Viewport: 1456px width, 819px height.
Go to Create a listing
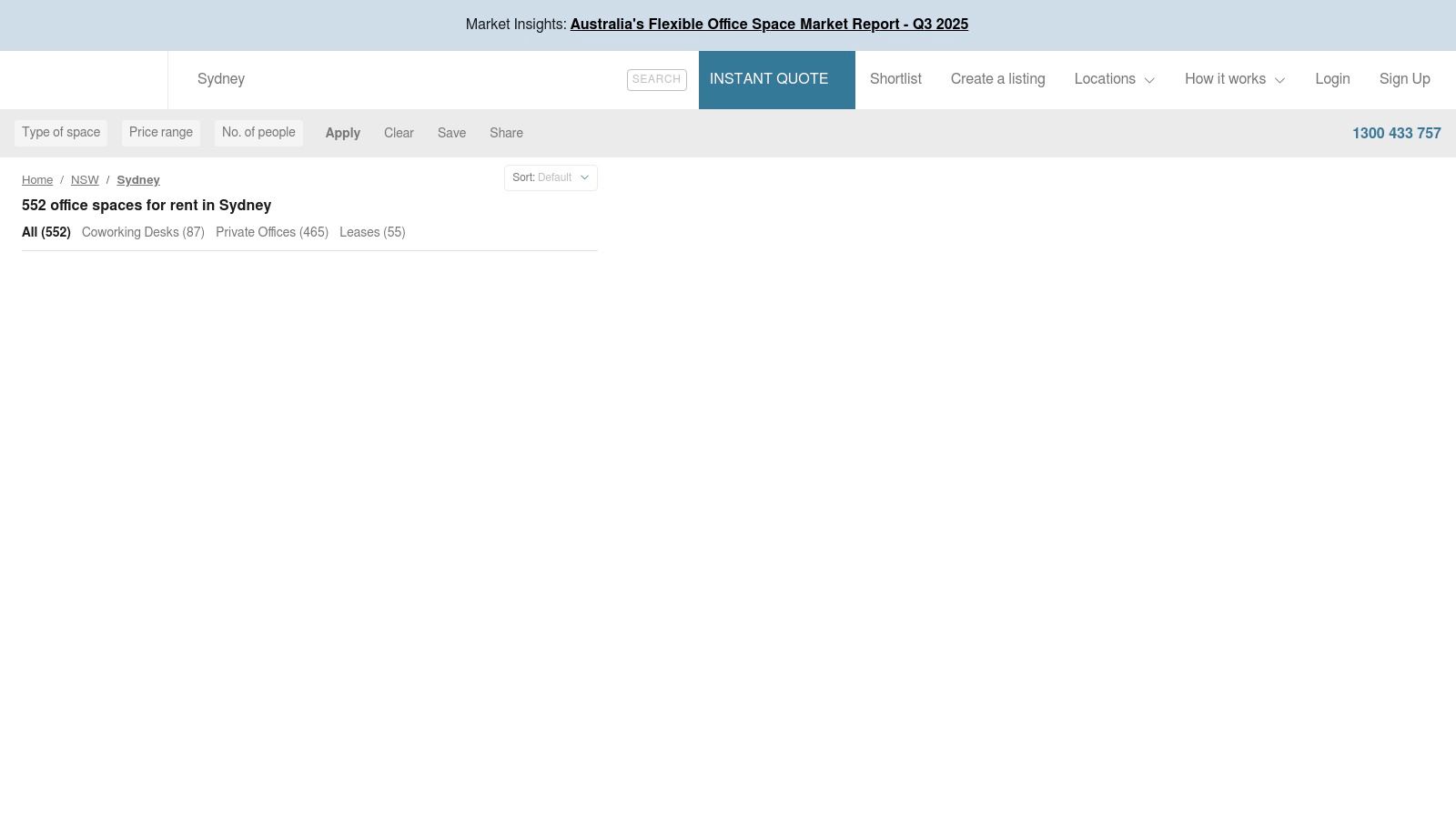(997, 79)
